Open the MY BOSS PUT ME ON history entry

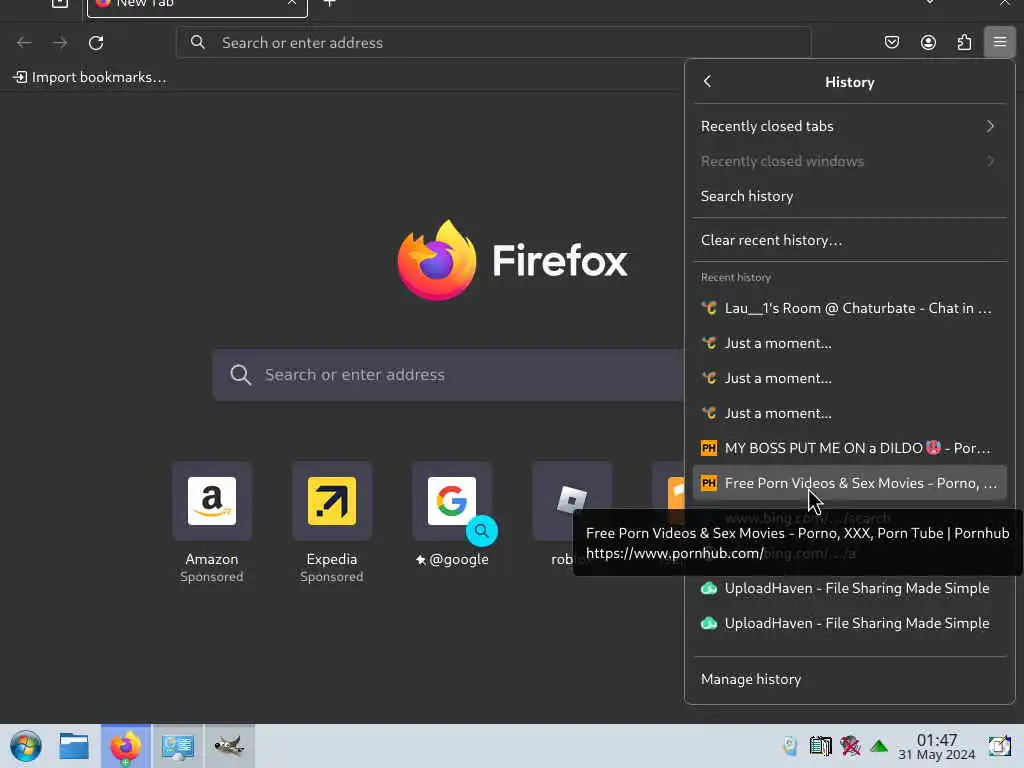coord(850,448)
